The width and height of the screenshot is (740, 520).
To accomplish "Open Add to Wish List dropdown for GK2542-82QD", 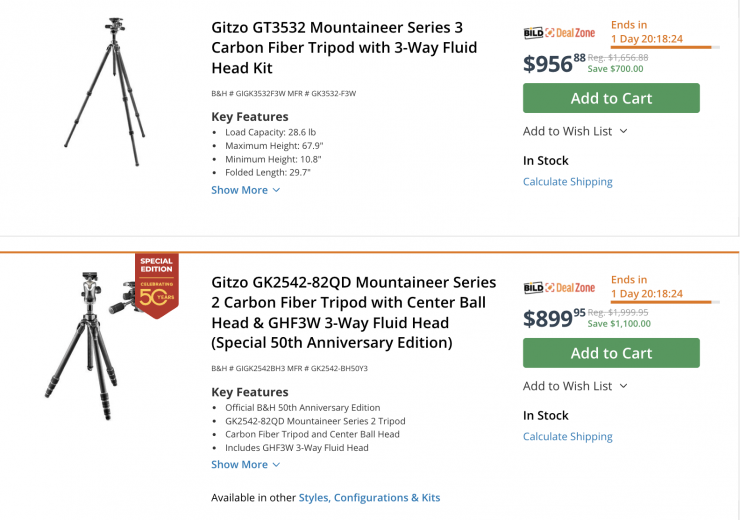I will (x=575, y=386).
